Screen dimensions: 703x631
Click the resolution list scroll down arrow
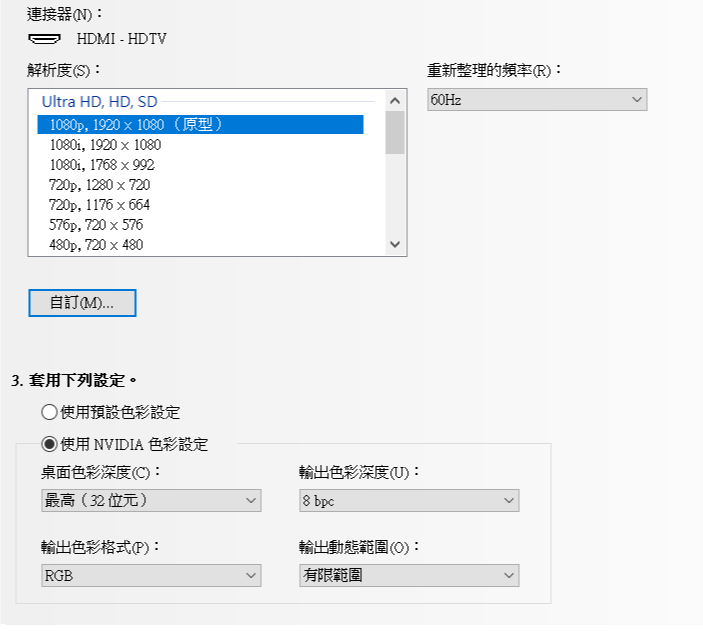pos(395,244)
